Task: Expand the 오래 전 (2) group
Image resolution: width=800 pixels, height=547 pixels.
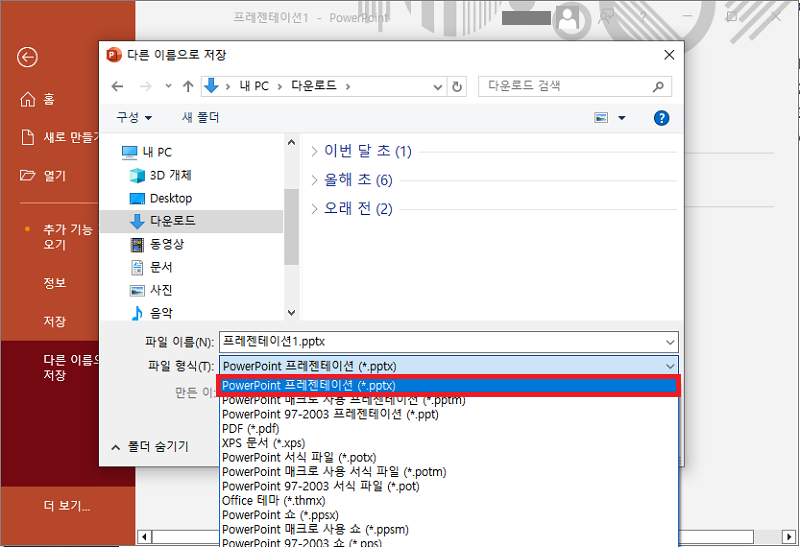Action: click(314, 208)
